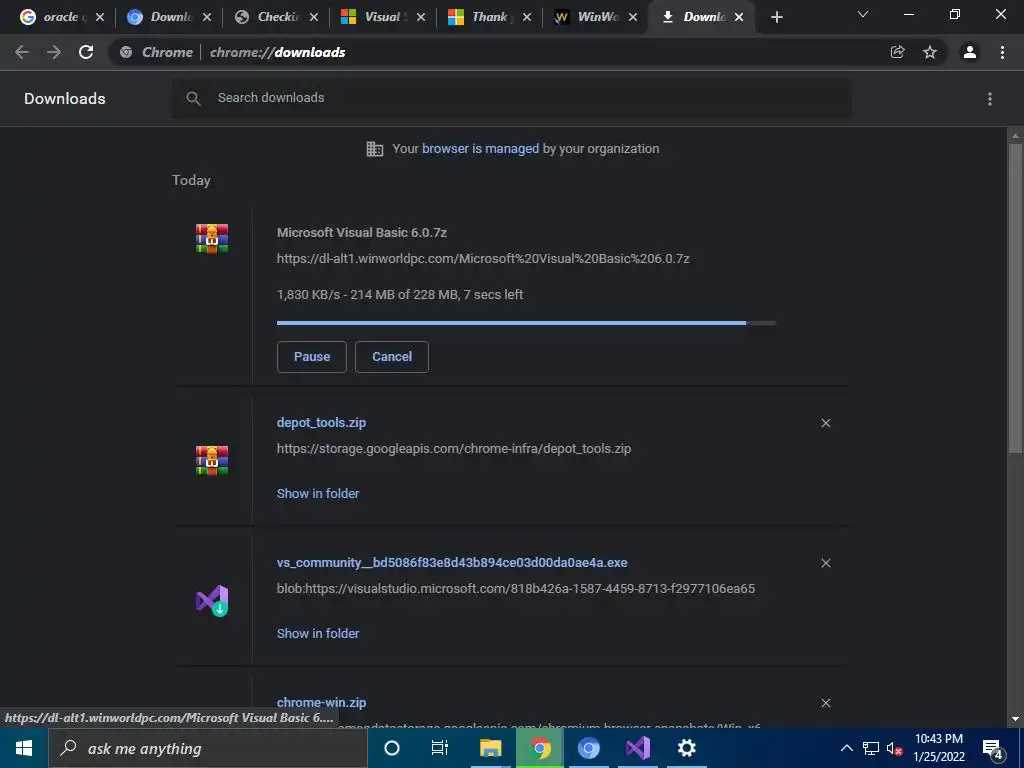
Task: Open the Chrome three-dot menu
Action: [1002, 52]
